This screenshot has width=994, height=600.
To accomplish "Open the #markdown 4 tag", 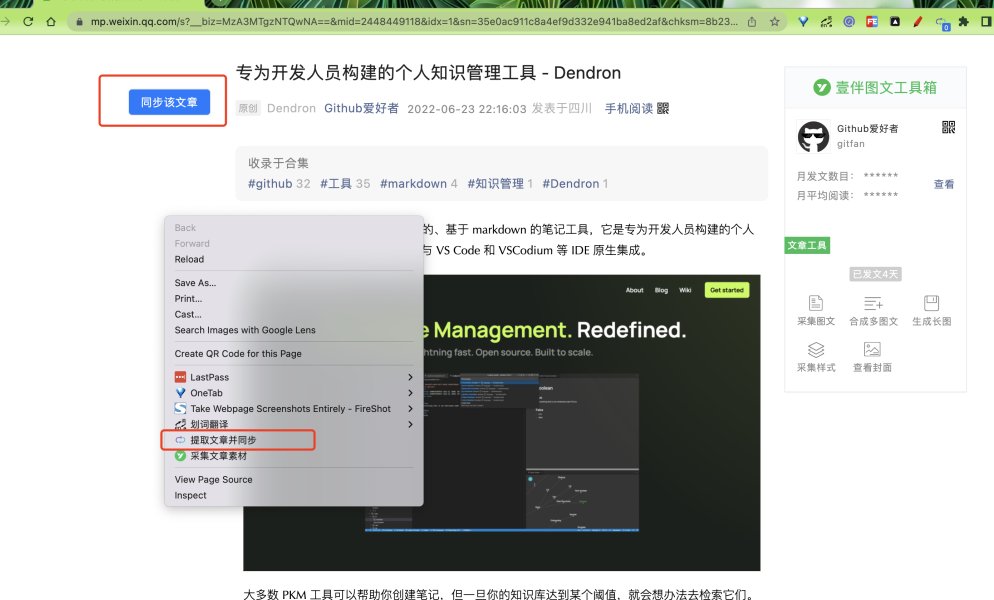I will [x=418, y=183].
